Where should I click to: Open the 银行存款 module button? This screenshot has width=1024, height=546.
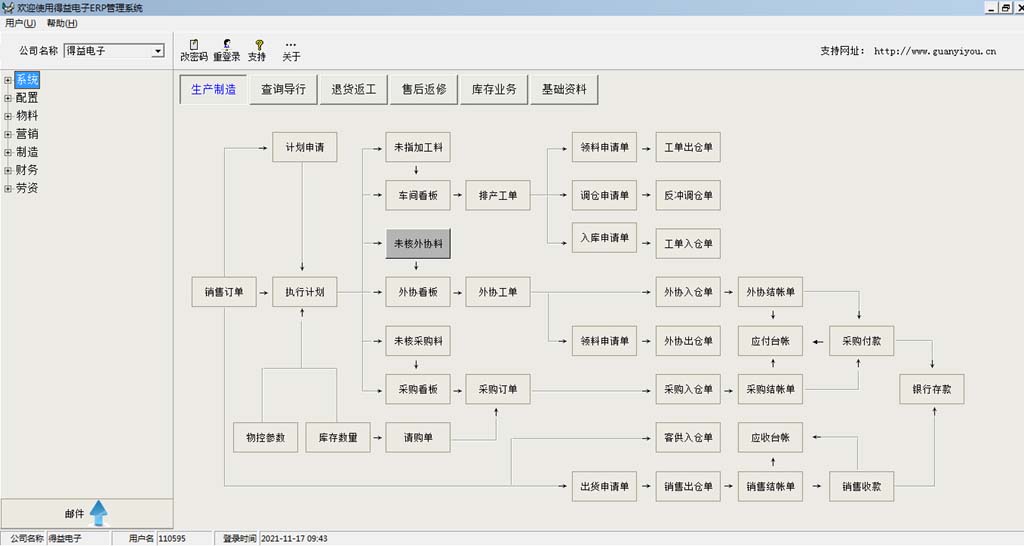pos(932,389)
